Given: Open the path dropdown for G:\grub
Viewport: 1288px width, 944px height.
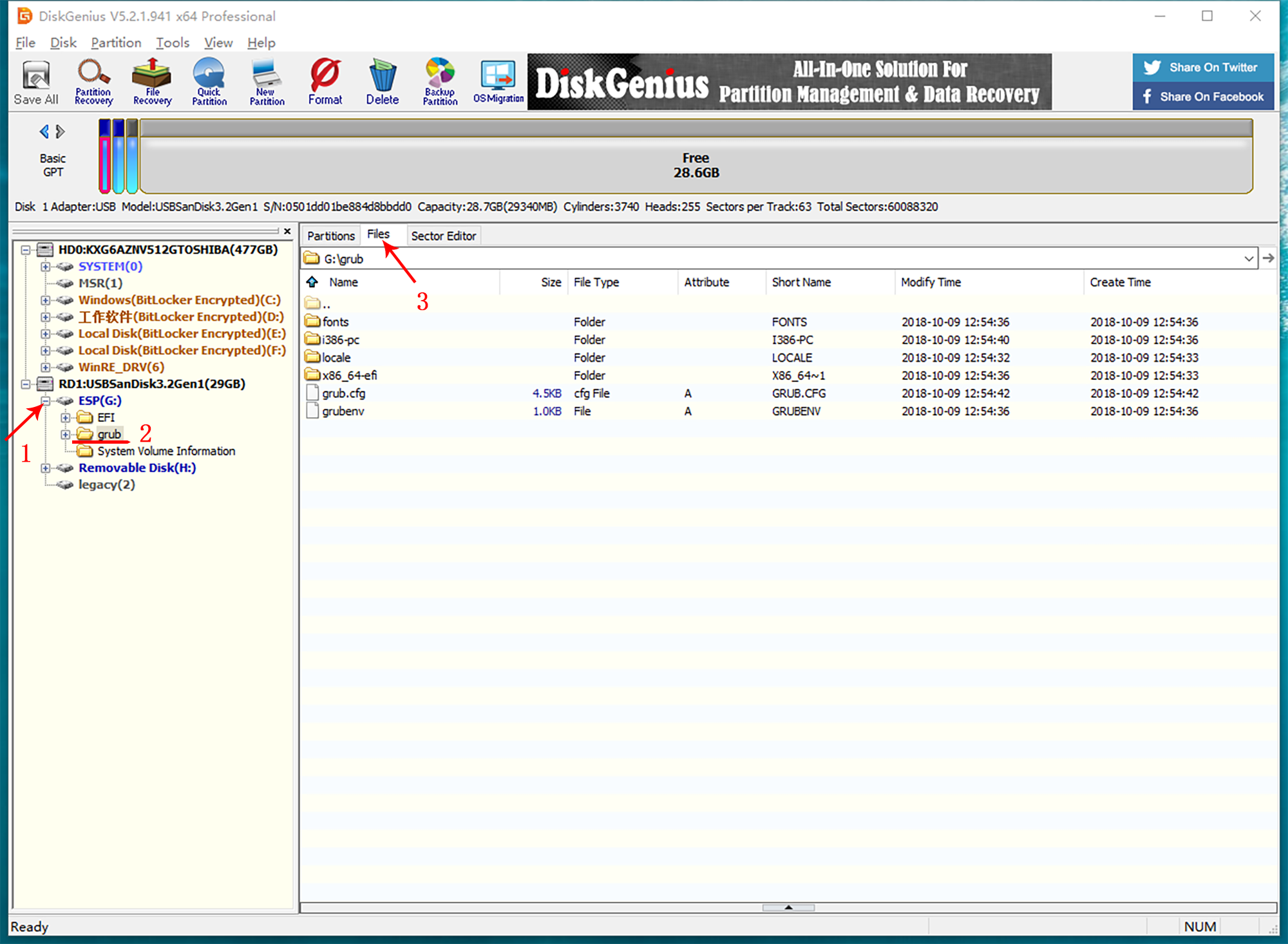Looking at the screenshot, I should tap(1249, 258).
